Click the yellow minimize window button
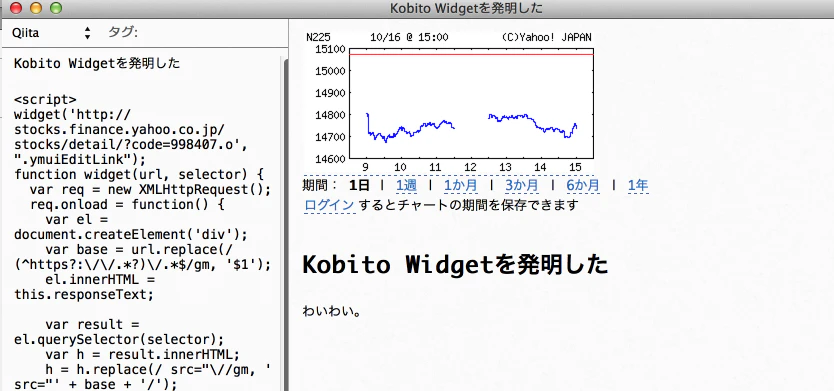This screenshot has height=391, width=834. [x=36, y=8]
